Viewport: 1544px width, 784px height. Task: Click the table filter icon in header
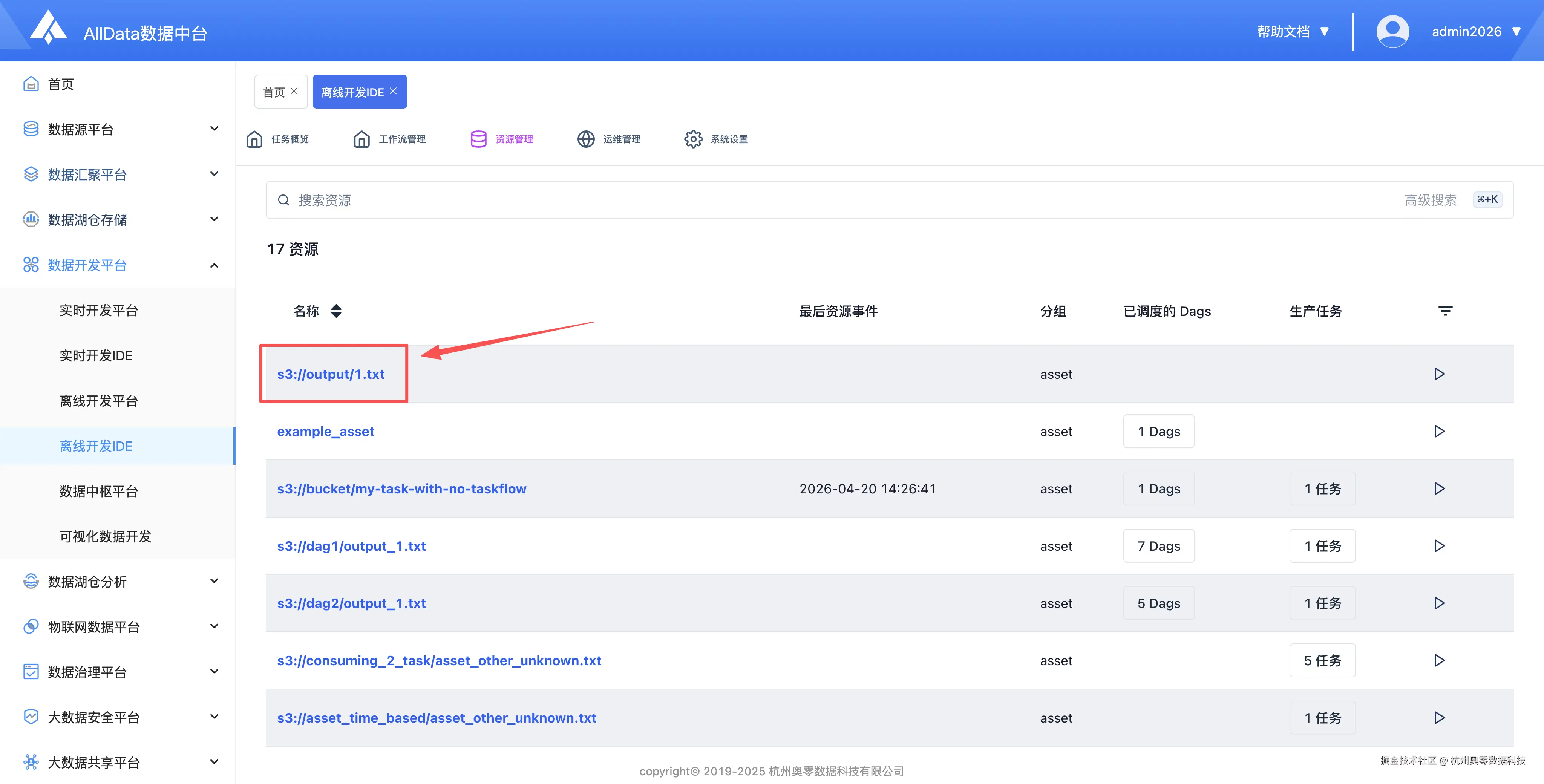pos(1445,311)
